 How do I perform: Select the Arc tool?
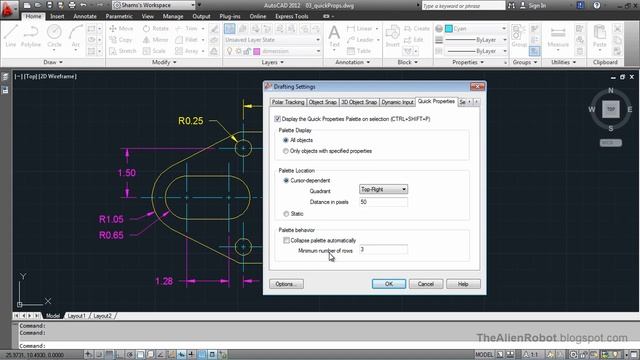pos(76,36)
